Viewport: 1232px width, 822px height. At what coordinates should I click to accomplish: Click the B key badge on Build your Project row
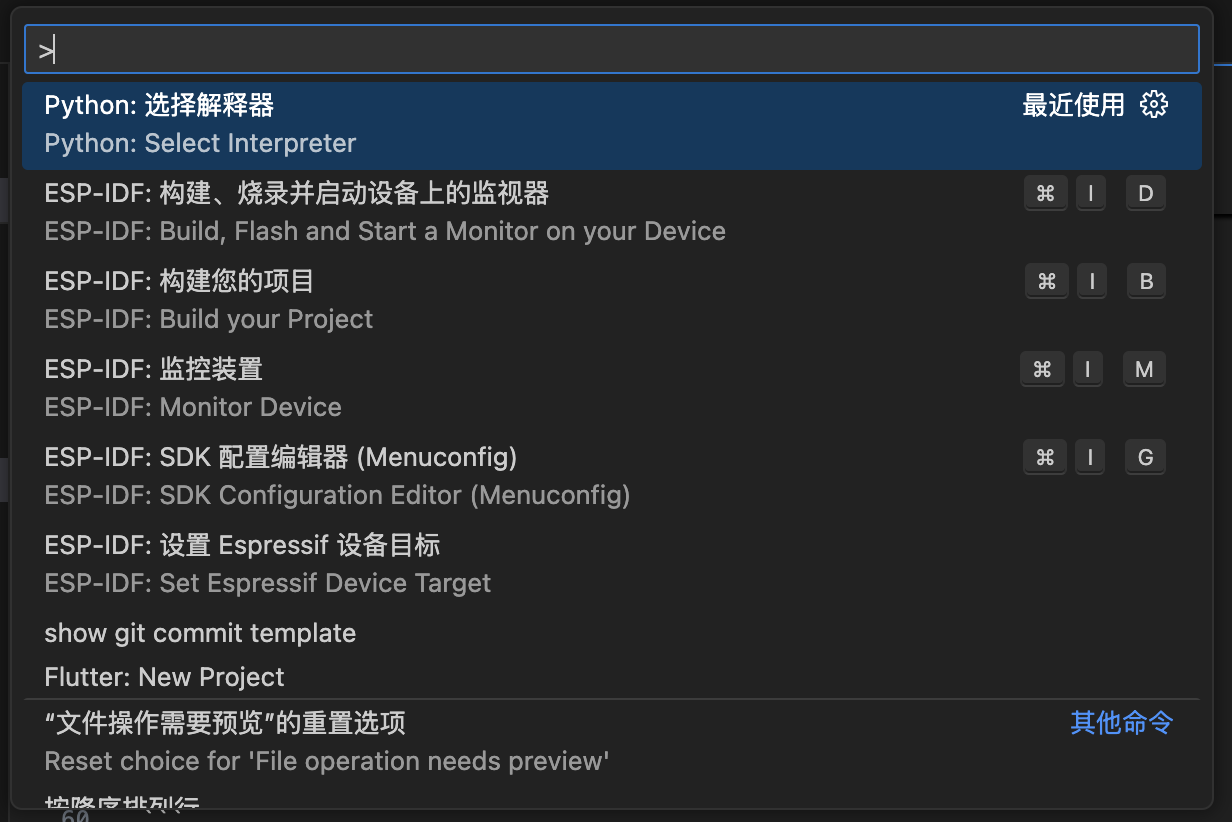coord(1146,282)
